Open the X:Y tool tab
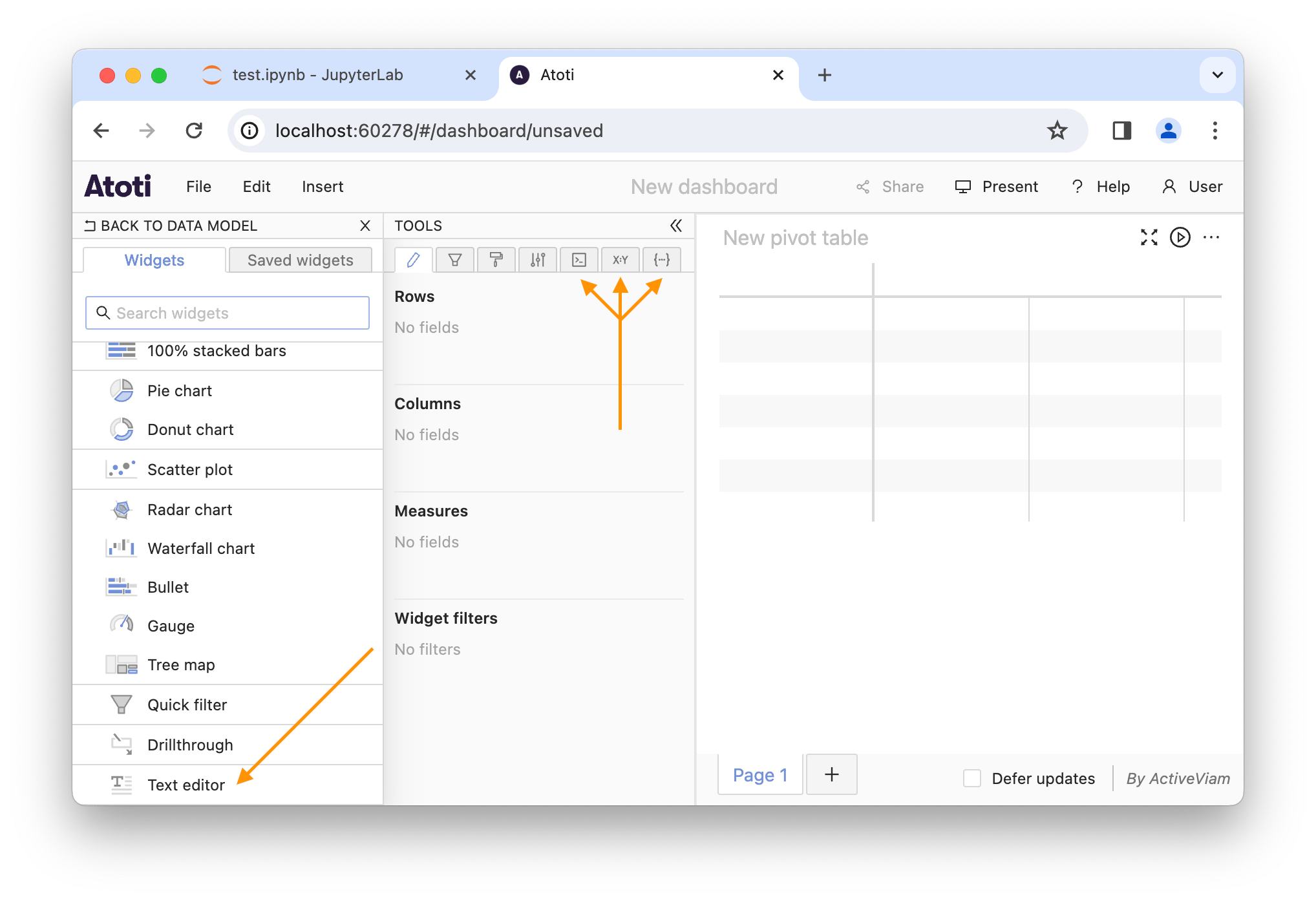The height and width of the screenshot is (901, 1316). click(620, 260)
